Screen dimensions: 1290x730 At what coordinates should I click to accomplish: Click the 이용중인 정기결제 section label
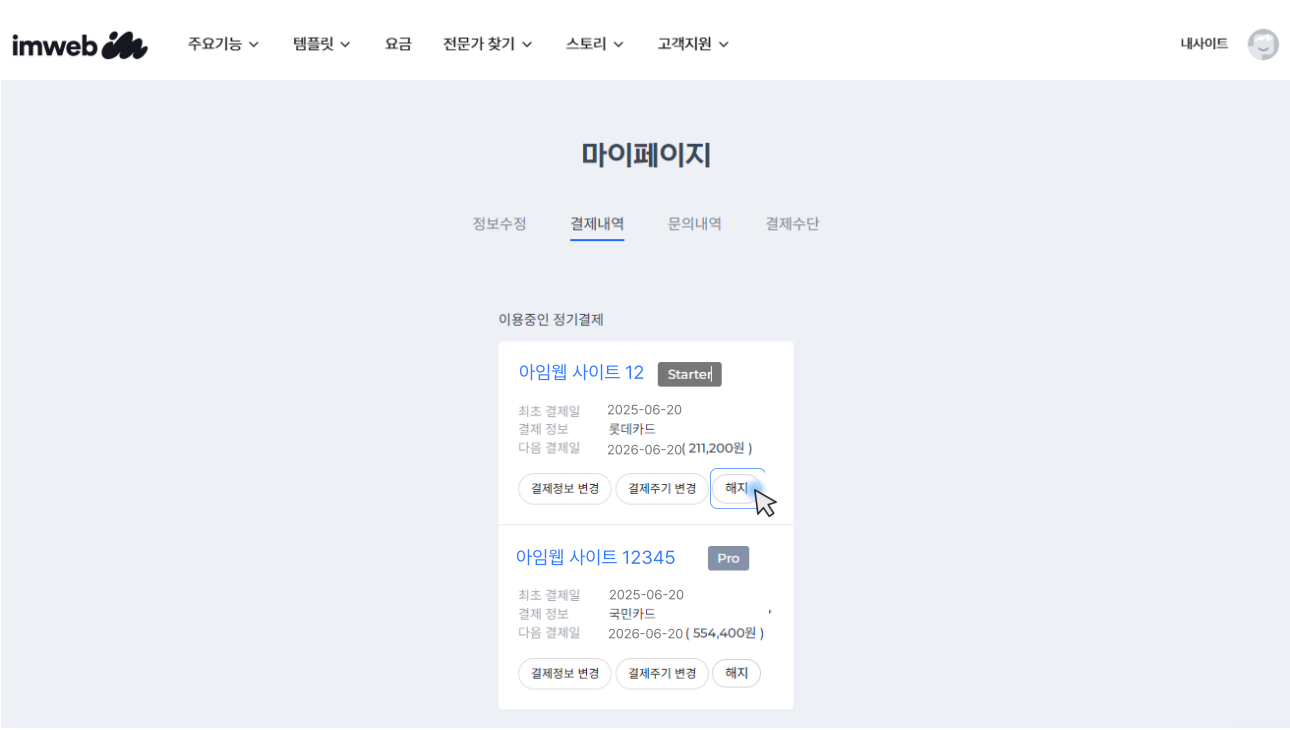(x=551, y=320)
